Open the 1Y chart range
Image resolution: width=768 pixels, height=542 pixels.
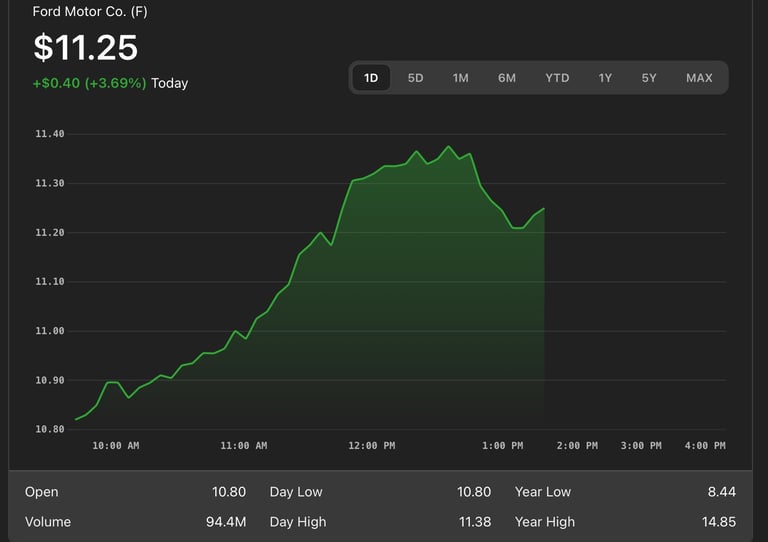tap(605, 78)
